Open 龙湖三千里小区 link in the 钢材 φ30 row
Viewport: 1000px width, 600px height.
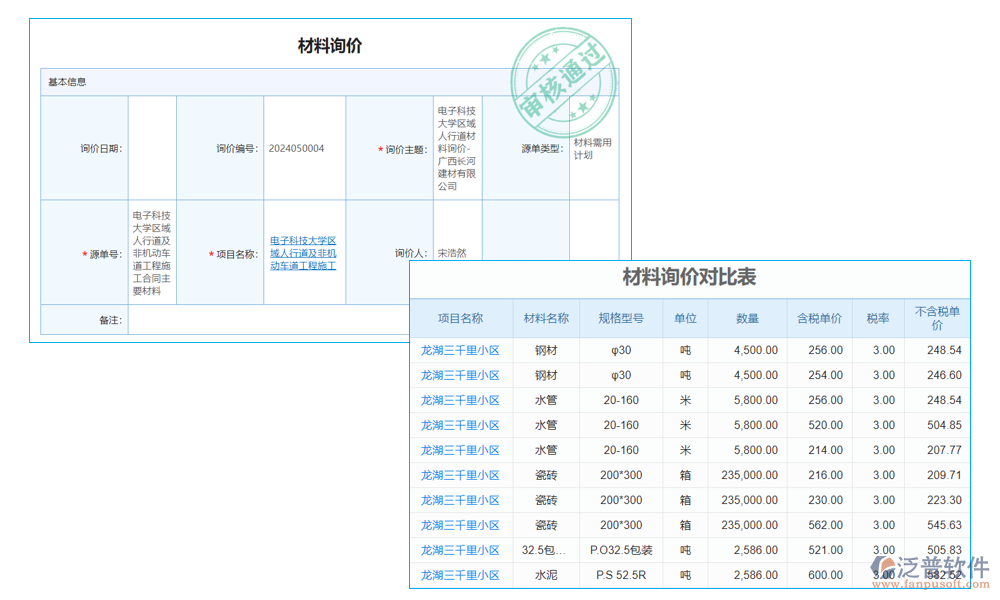click(458, 350)
